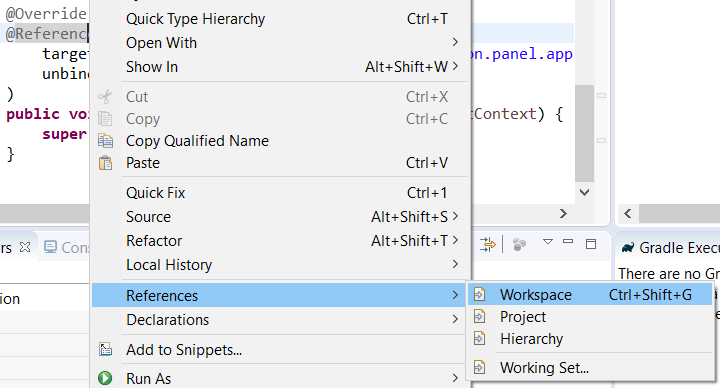Click the Copy icon in context menu

point(105,118)
